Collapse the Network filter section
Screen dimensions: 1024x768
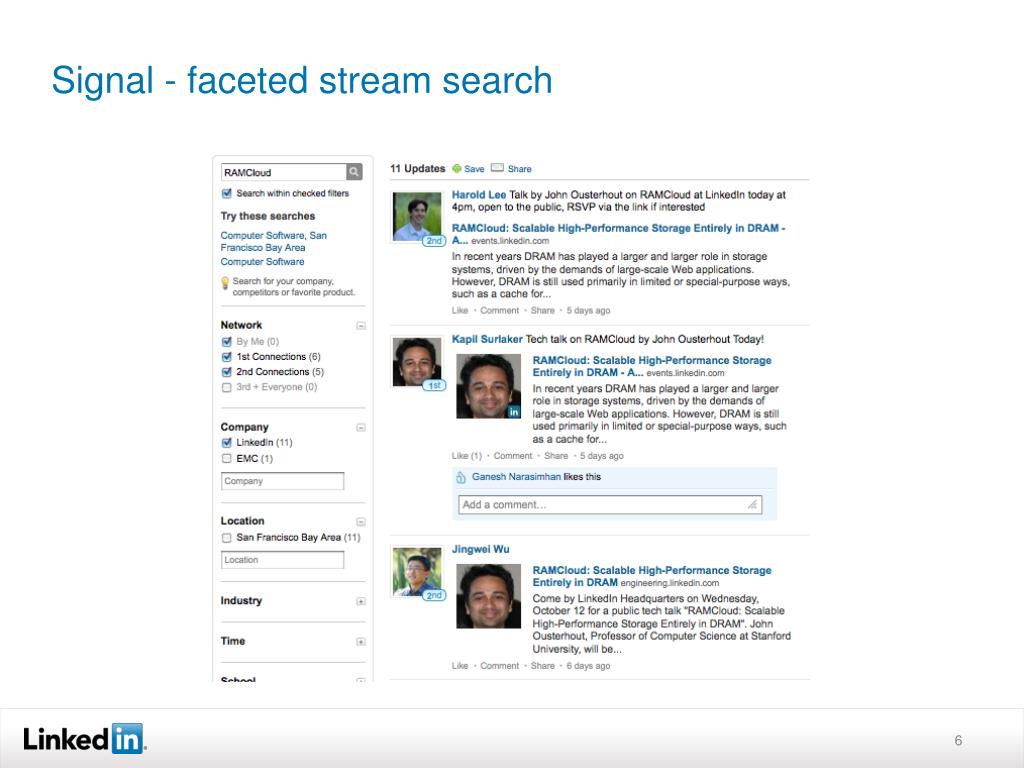point(360,325)
